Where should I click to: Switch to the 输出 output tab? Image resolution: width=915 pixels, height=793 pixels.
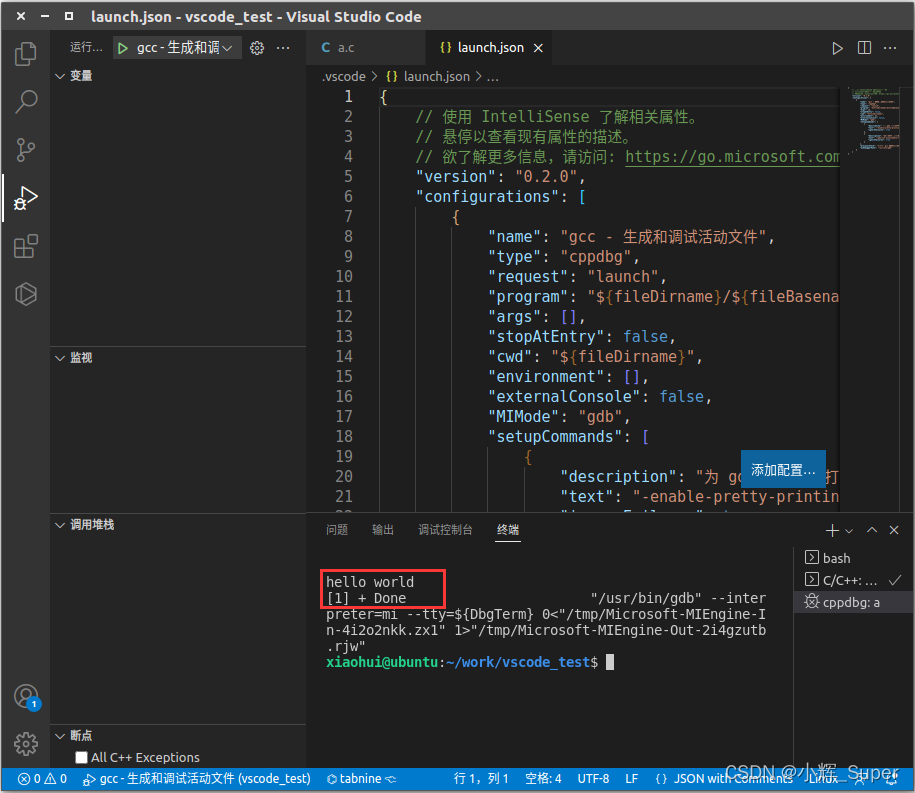pos(383,530)
